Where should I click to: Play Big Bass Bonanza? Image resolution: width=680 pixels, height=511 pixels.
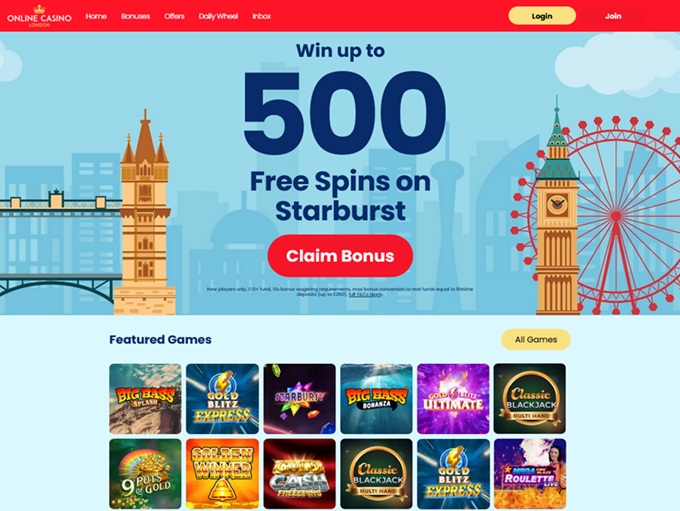pos(376,399)
